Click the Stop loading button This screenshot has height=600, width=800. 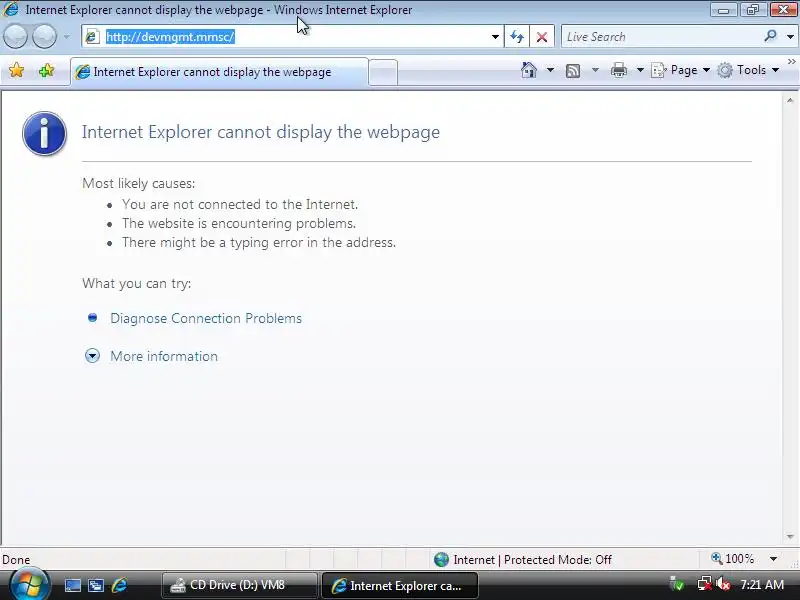tap(542, 37)
